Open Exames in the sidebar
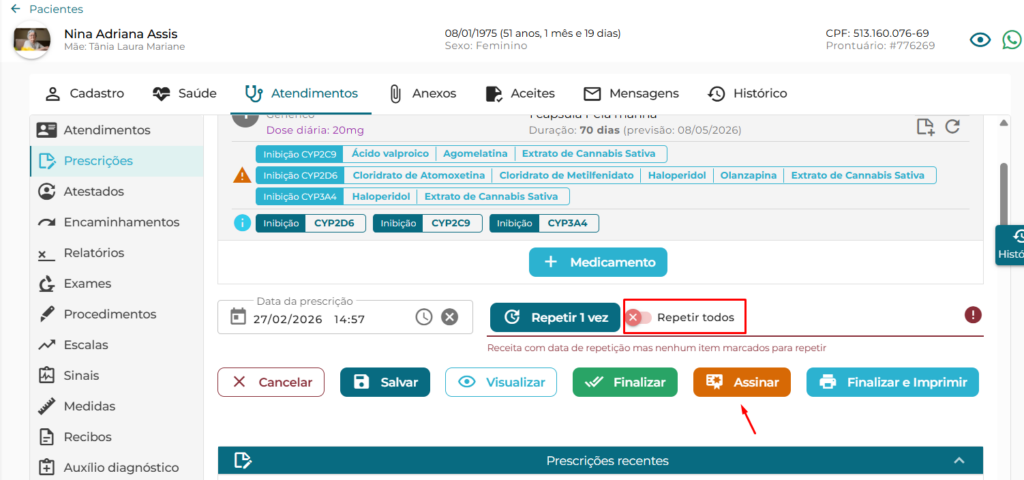 pos(117,283)
